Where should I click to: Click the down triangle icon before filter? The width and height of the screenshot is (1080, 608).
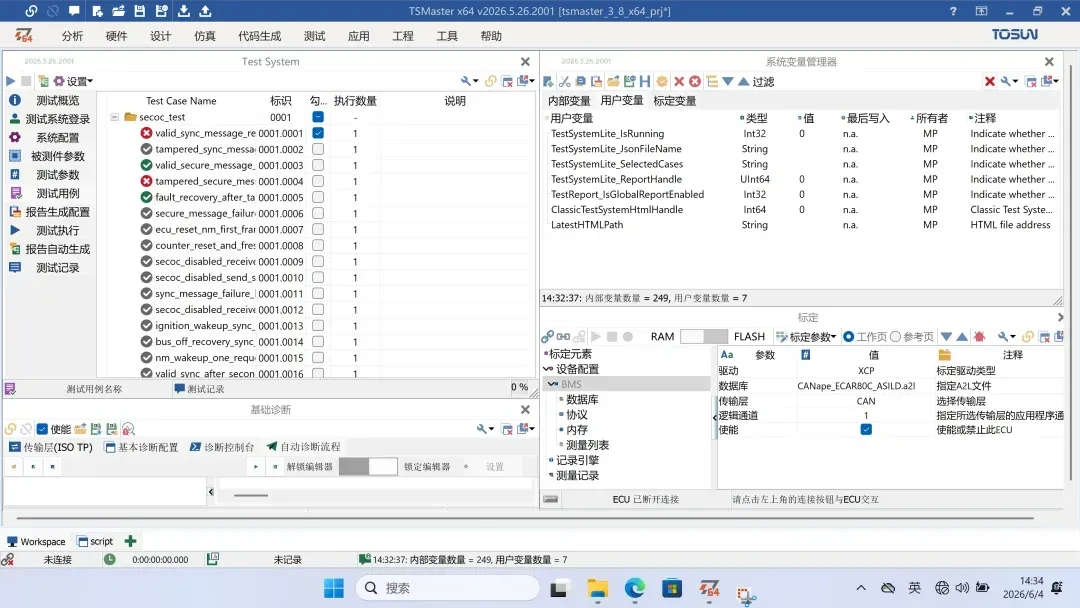click(728, 81)
